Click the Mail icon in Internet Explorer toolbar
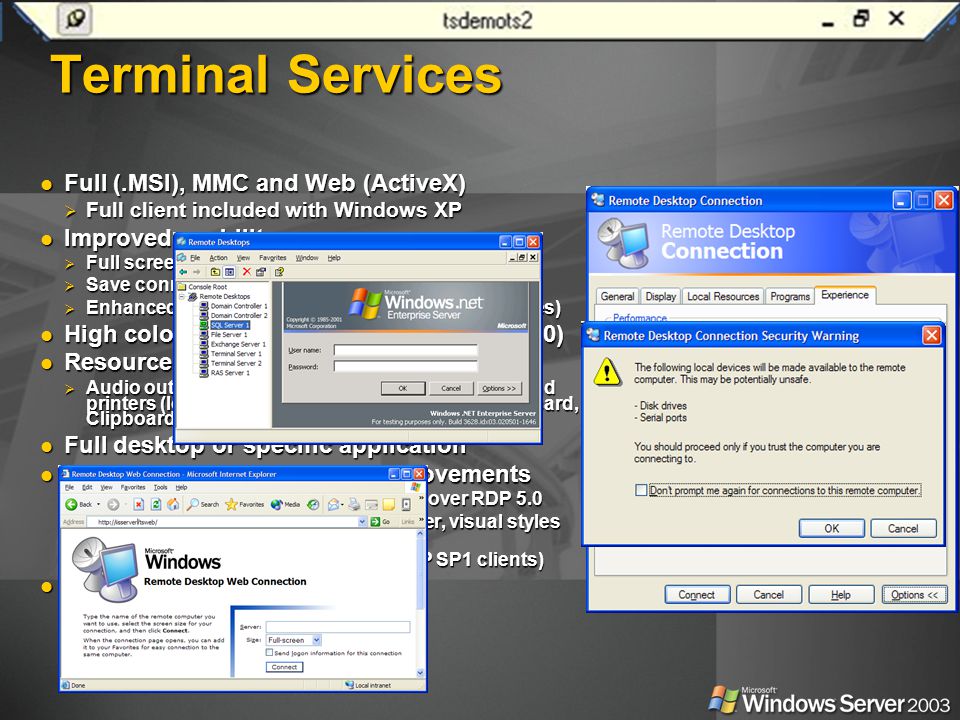This screenshot has width=960, height=720. click(333, 504)
